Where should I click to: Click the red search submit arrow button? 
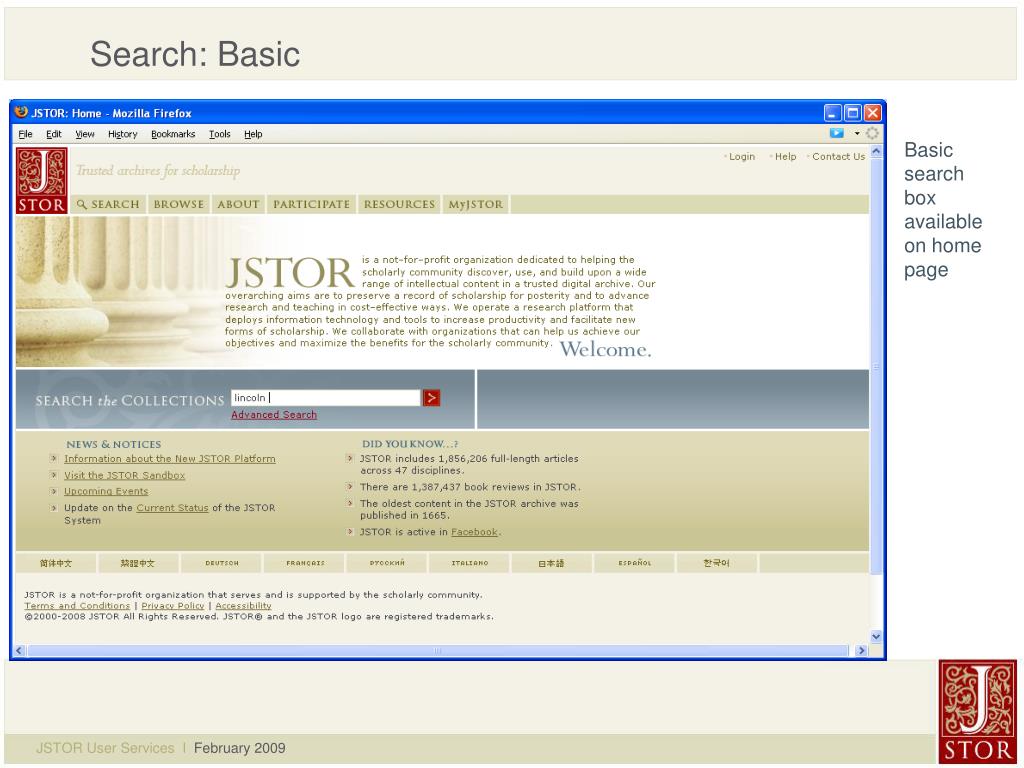(x=432, y=398)
